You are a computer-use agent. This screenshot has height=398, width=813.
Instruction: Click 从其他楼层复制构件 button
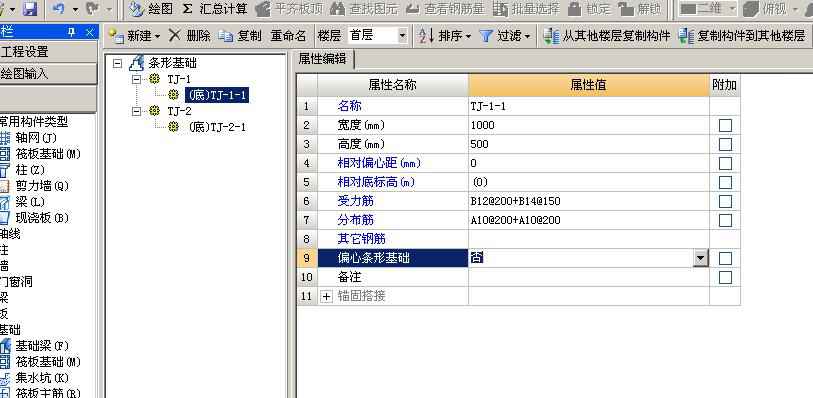click(607, 36)
